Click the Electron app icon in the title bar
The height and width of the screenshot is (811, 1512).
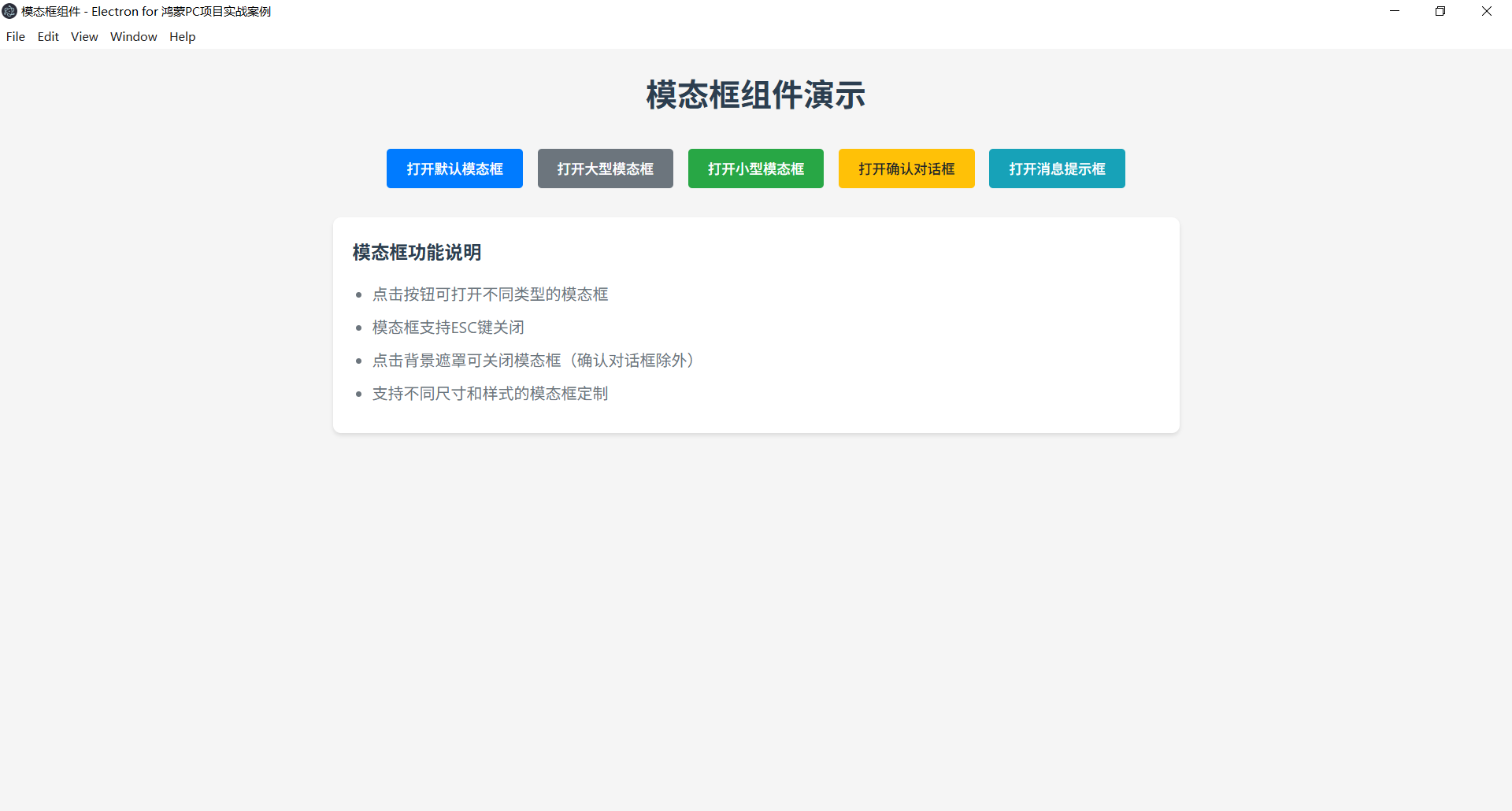(9, 11)
